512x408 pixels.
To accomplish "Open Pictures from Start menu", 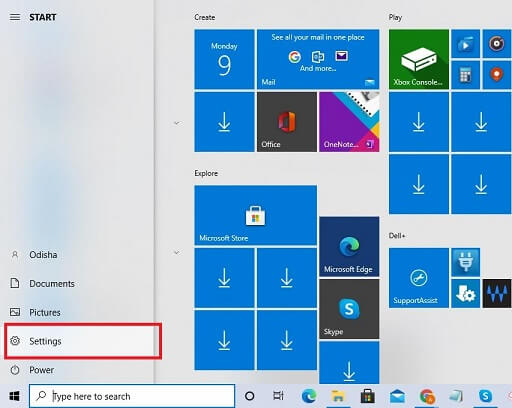I will click(78, 312).
